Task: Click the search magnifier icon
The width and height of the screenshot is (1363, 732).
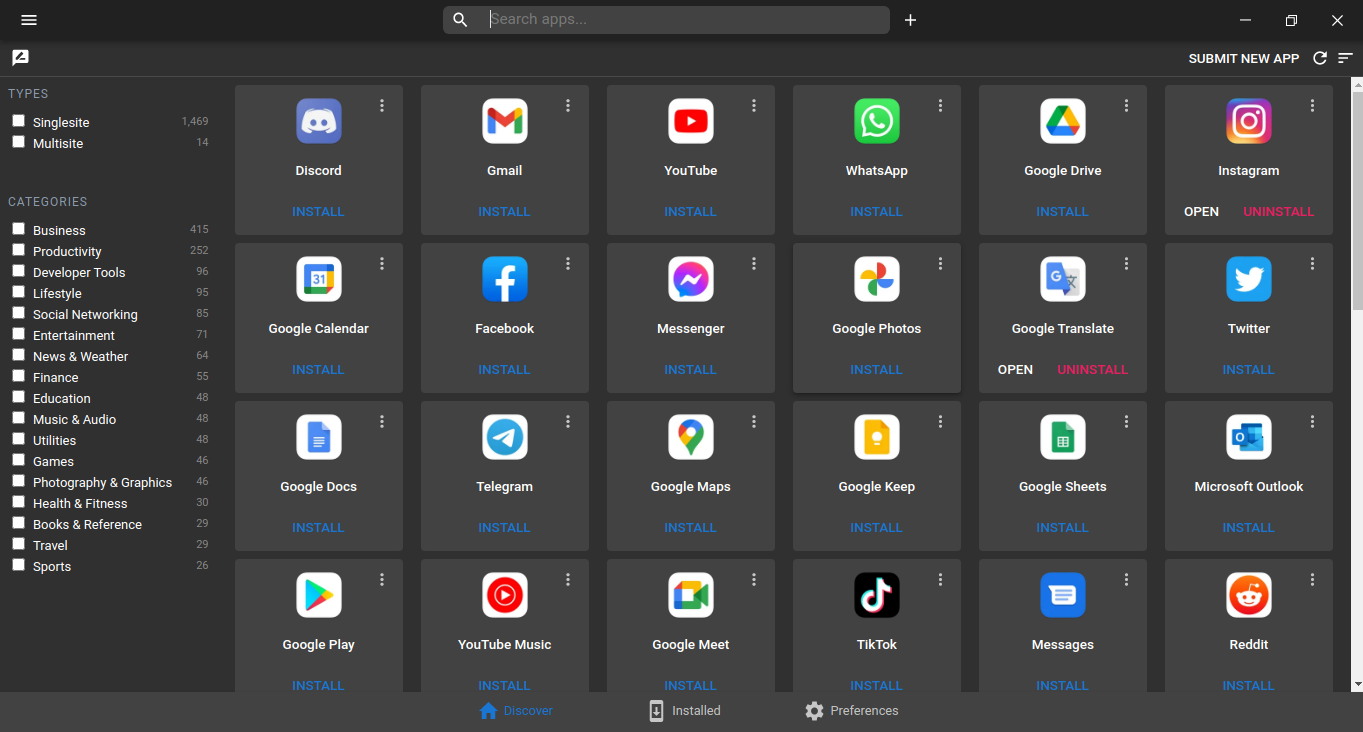Action: click(460, 20)
